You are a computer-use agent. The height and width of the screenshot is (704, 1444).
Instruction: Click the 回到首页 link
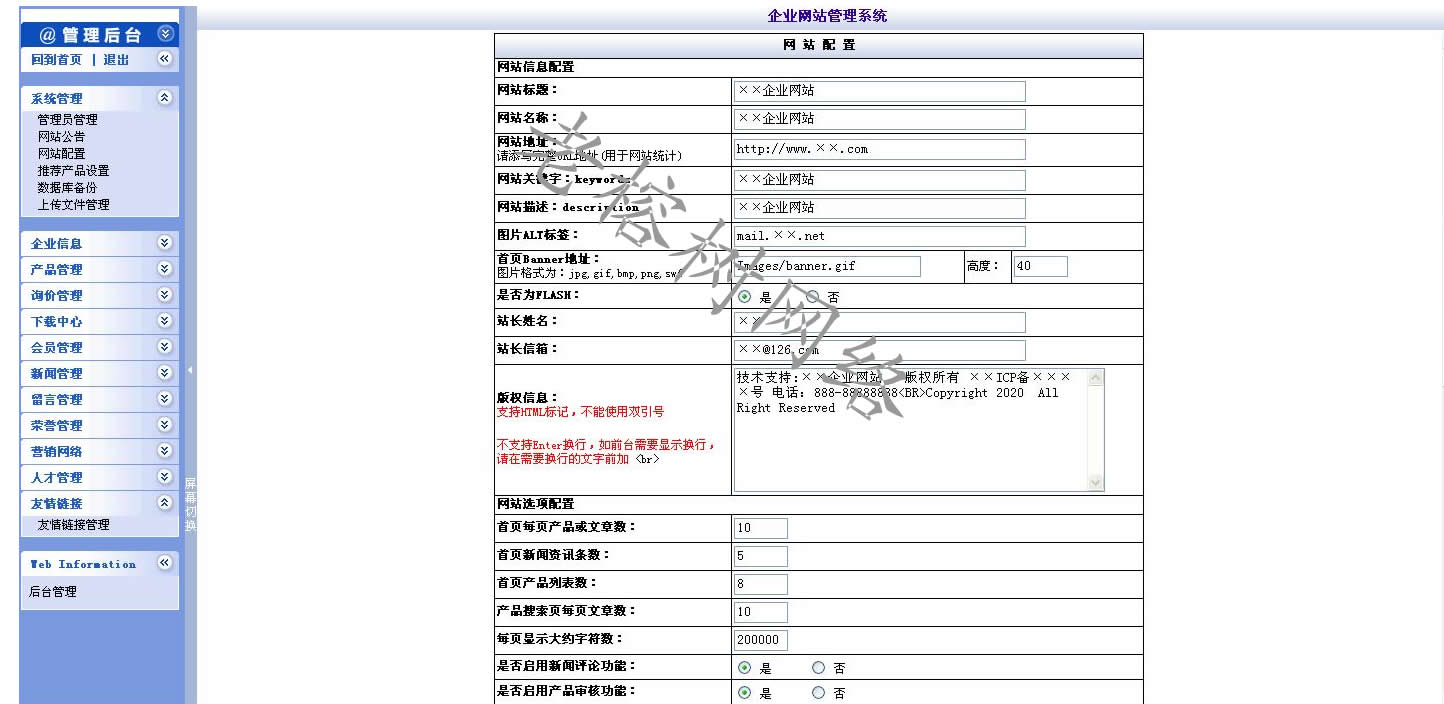[56, 60]
